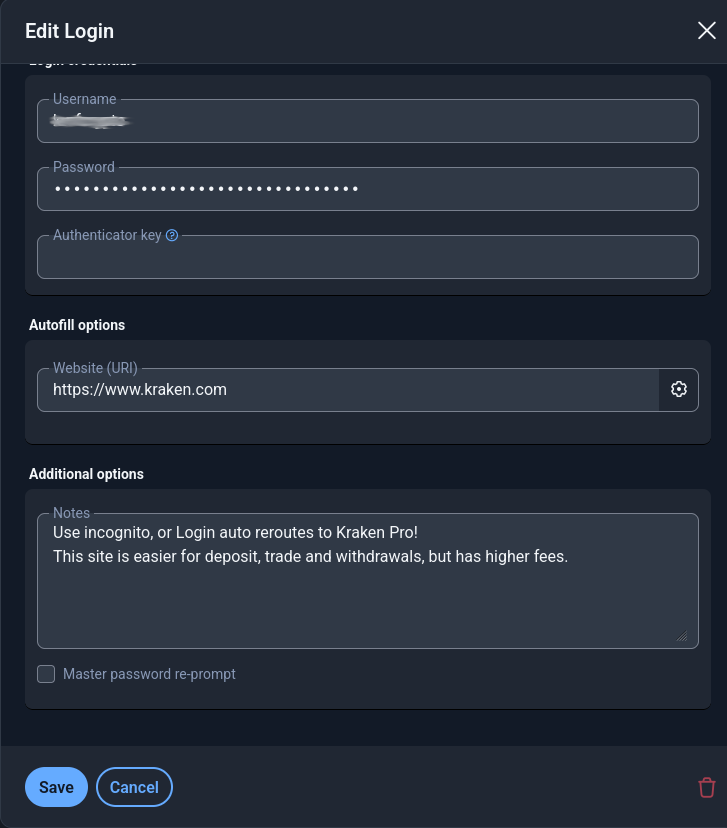Click the Edit Login dialog title

[70, 31]
